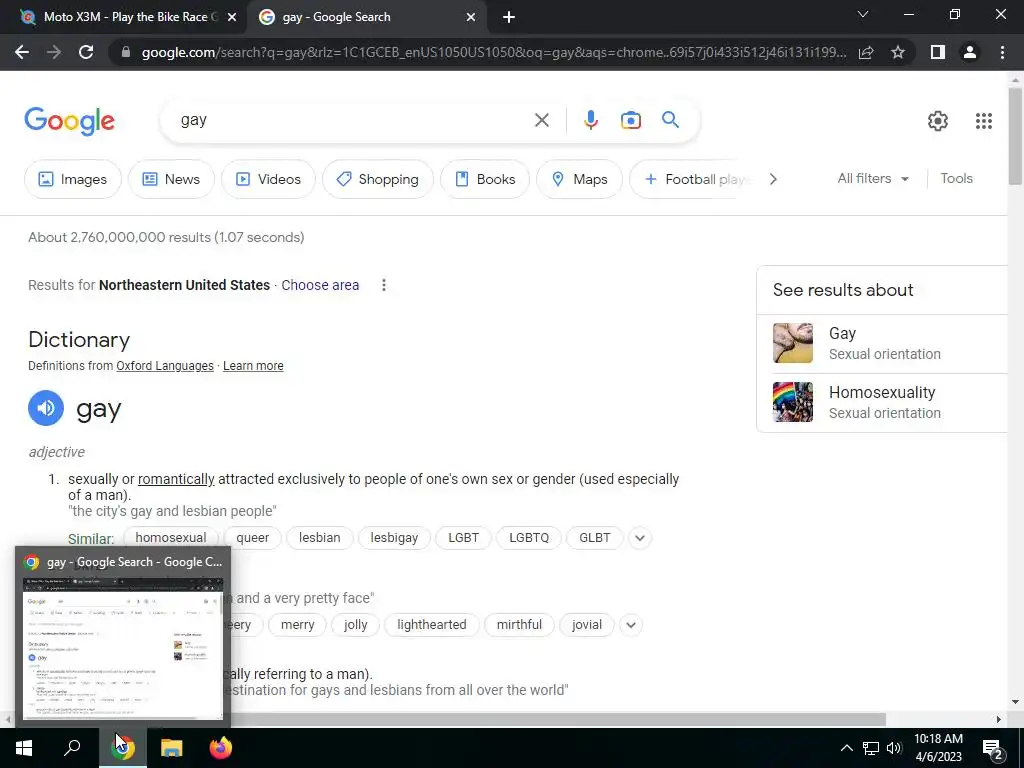
Task: Open the three-dot options beside Choose area
Action: (x=384, y=285)
